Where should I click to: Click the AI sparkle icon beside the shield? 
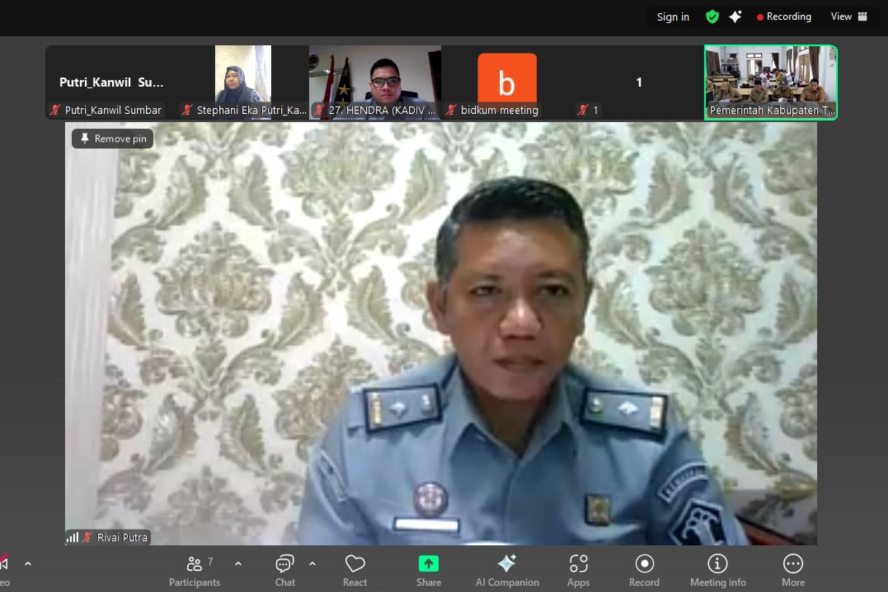(735, 17)
